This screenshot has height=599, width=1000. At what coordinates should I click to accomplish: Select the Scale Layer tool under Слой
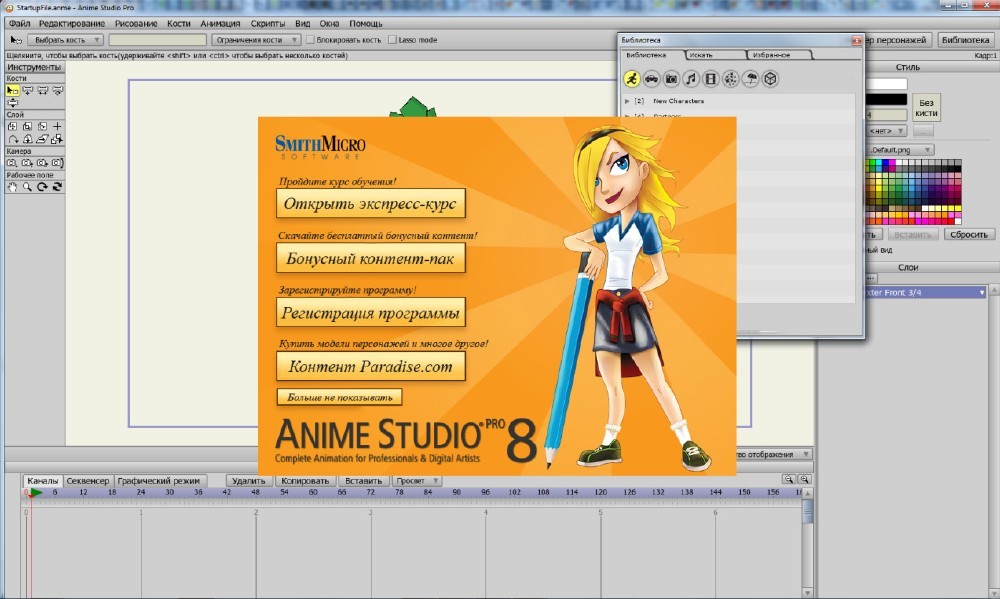click(27, 126)
